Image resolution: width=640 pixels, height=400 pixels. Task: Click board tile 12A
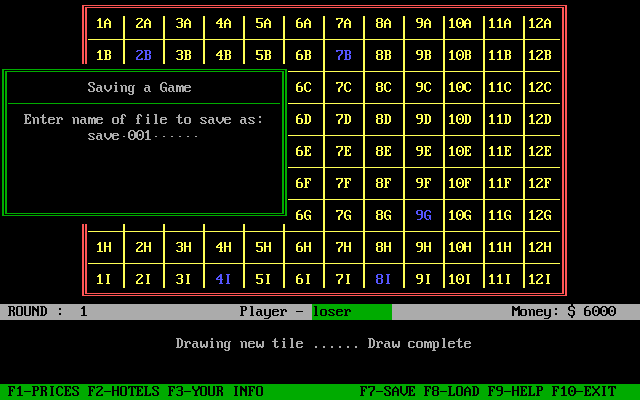[540, 24]
